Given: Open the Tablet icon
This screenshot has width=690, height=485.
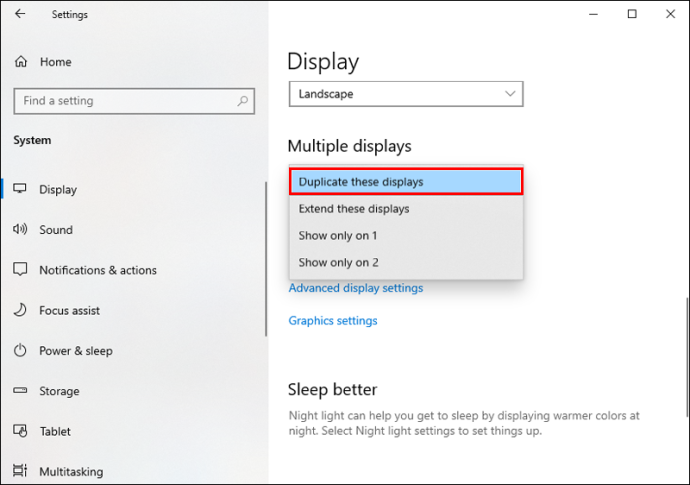Looking at the screenshot, I should pyautogui.click(x=20, y=430).
